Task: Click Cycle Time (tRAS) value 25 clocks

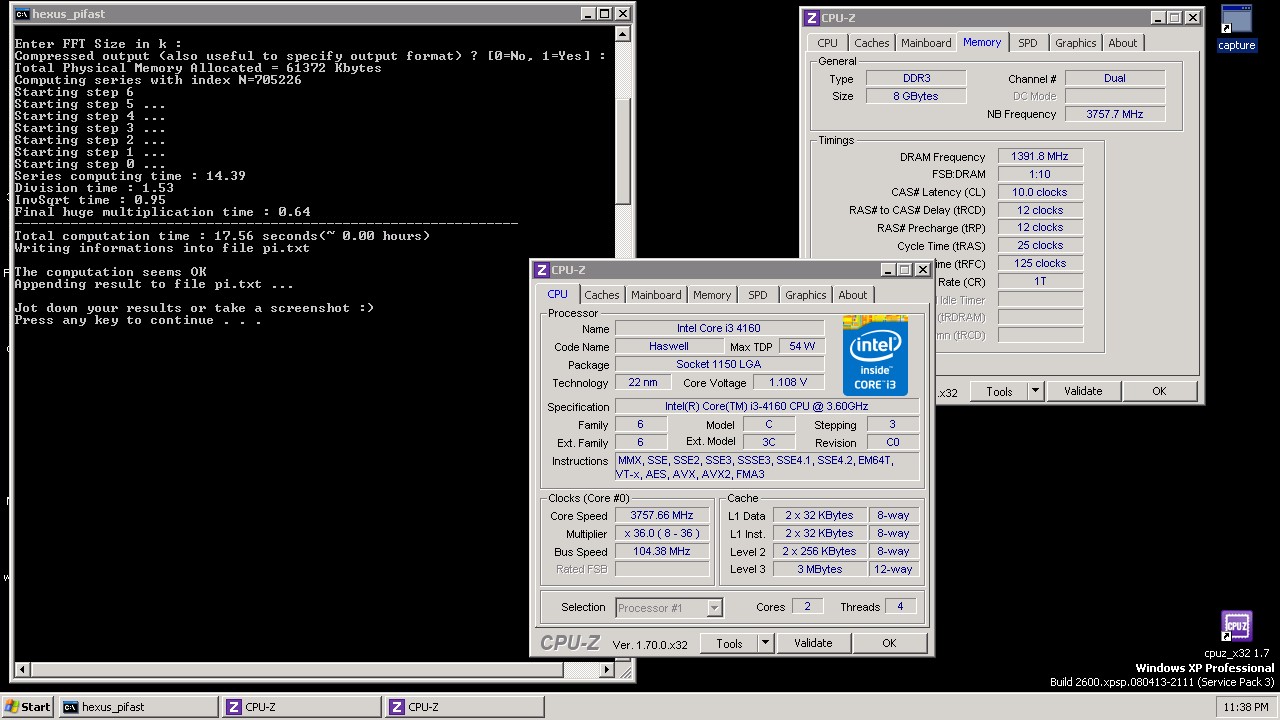Action: click(1040, 245)
